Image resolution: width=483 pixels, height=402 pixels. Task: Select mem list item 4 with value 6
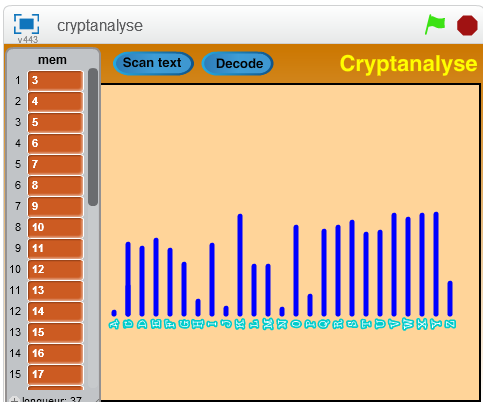click(x=55, y=143)
